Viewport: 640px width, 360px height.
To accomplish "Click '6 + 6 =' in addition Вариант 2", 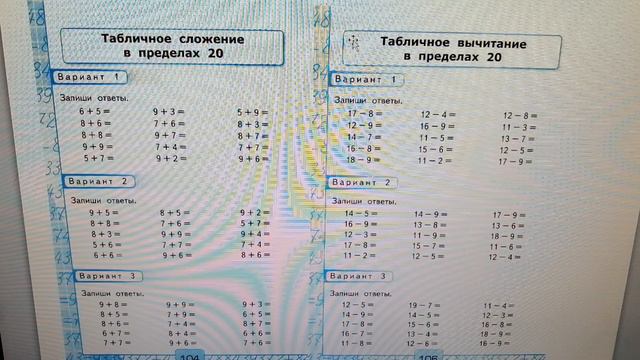I will (108, 255).
